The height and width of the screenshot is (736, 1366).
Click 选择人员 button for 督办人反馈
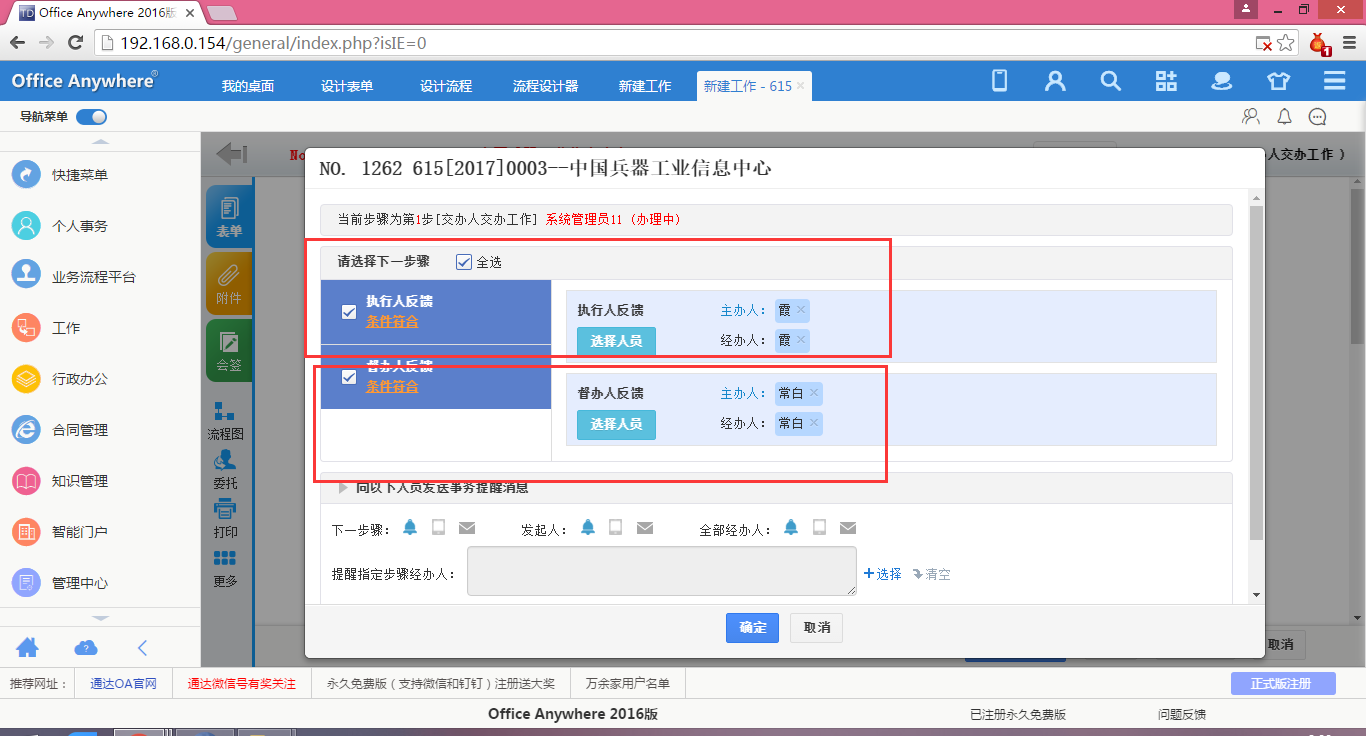[616, 424]
